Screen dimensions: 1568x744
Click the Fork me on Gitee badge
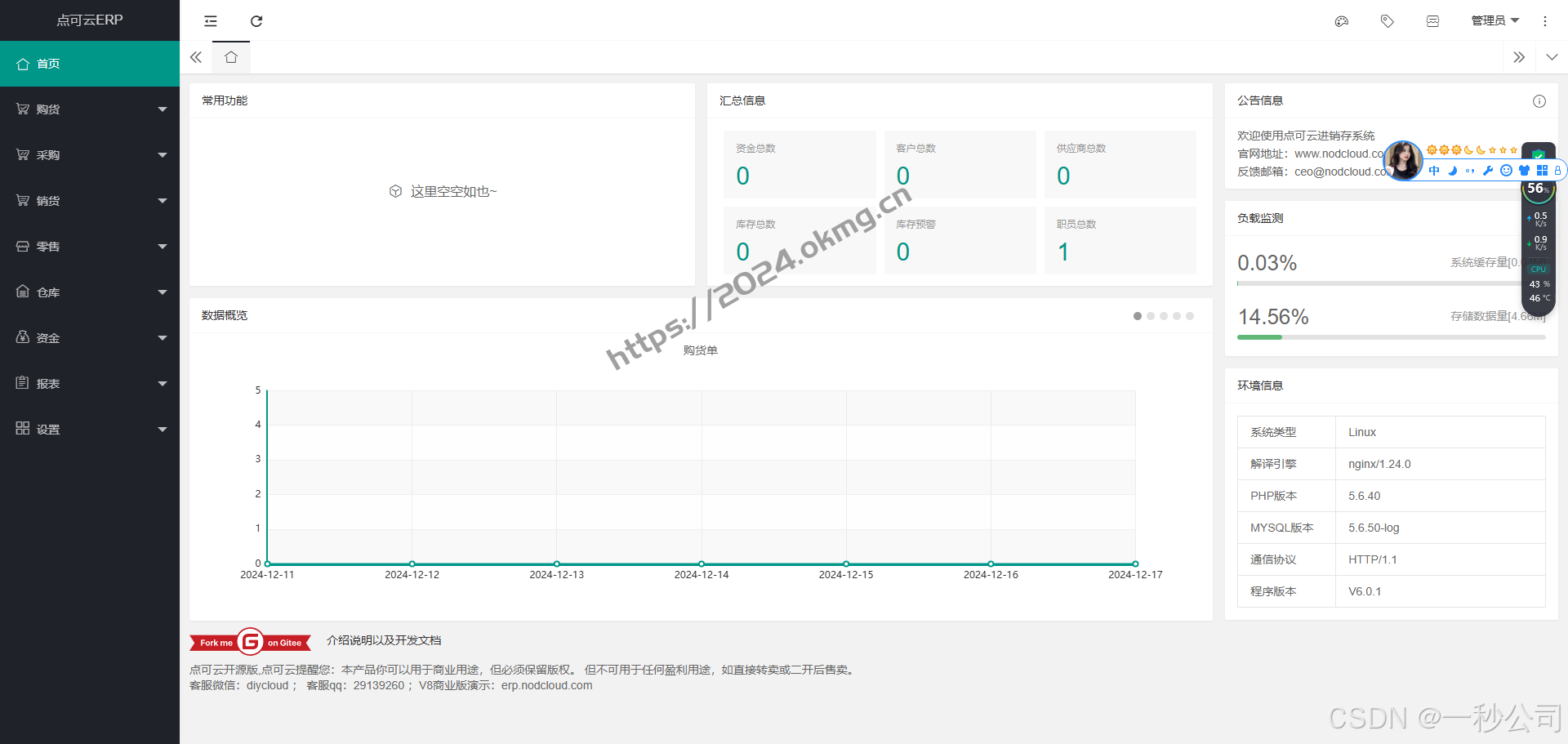pyautogui.click(x=250, y=642)
